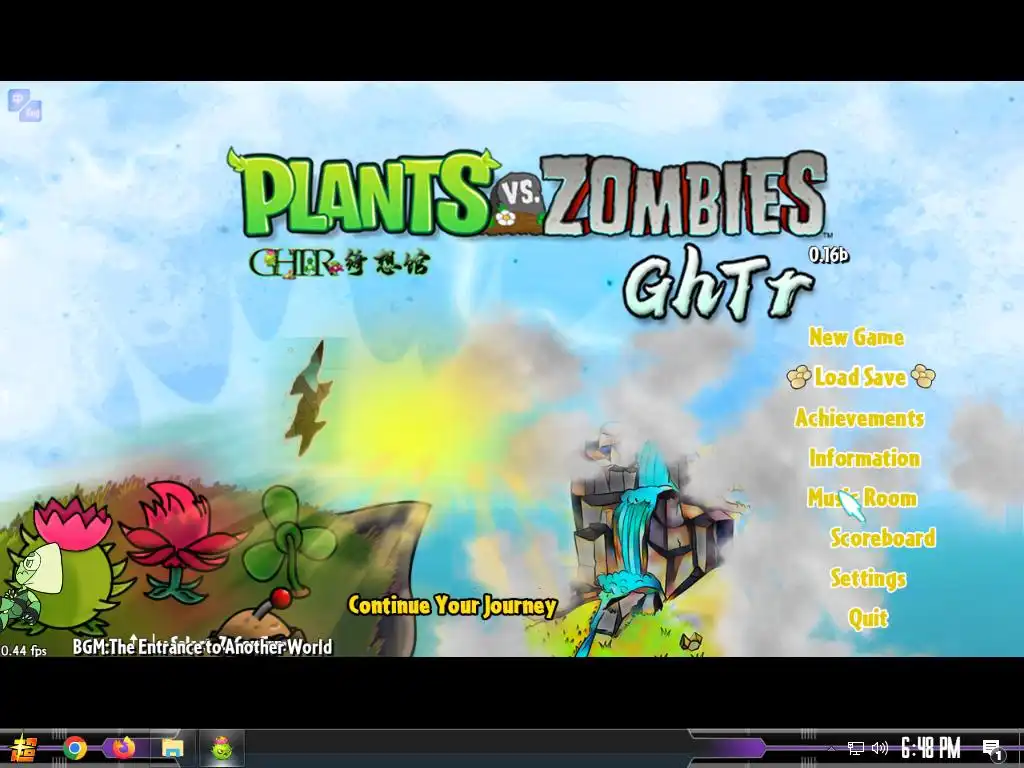Click the paw icon left of Load Save
This screenshot has height=768, width=1024.
click(x=799, y=377)
